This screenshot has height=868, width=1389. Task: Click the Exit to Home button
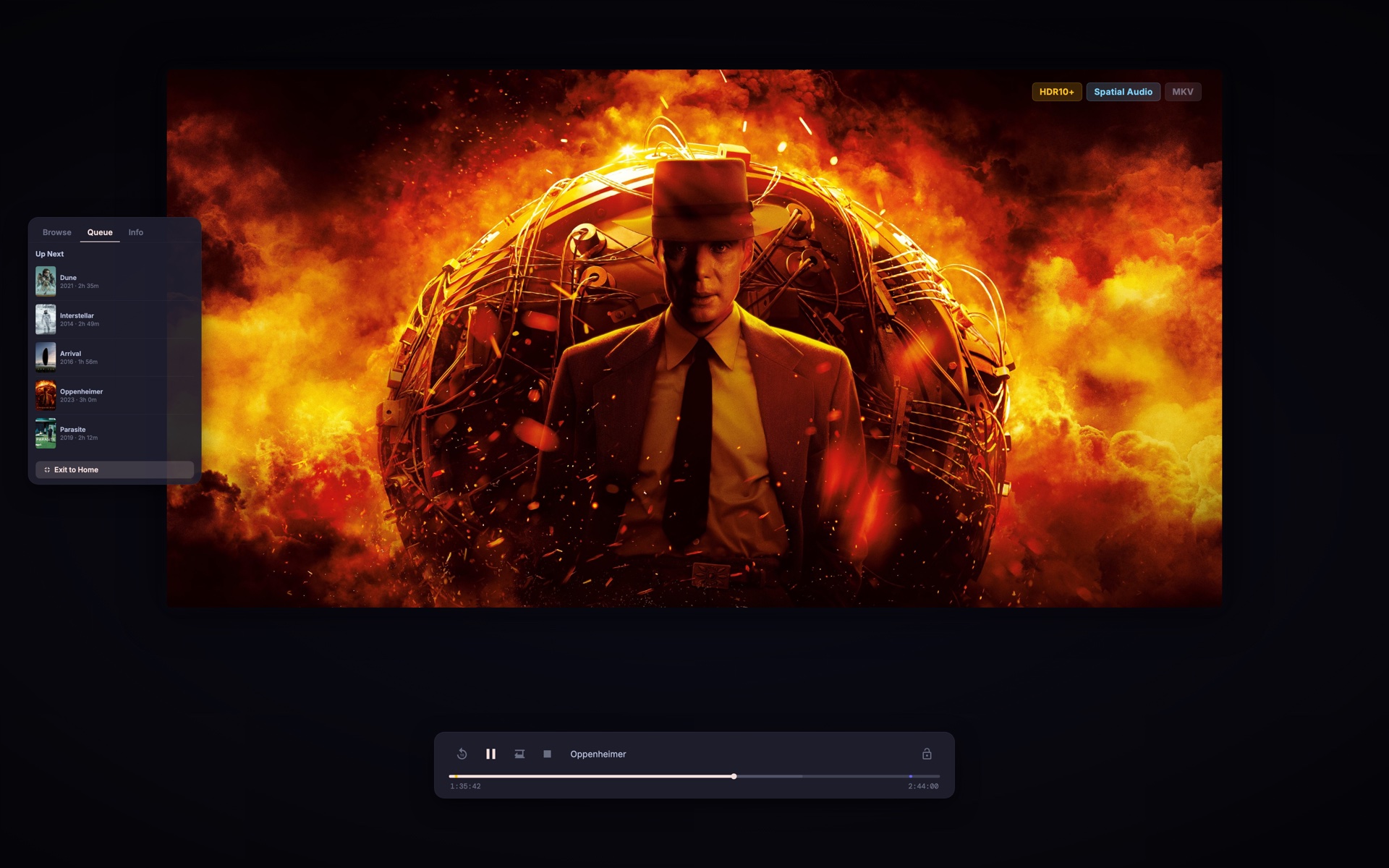tap(114, 469)
